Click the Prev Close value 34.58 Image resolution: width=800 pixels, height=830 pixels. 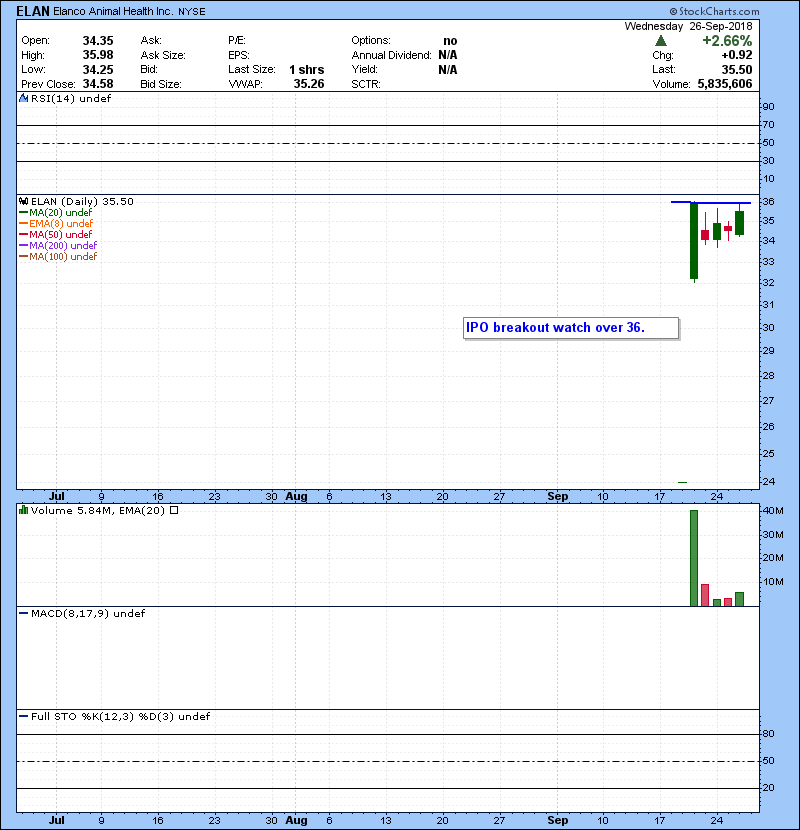point(98,84)
